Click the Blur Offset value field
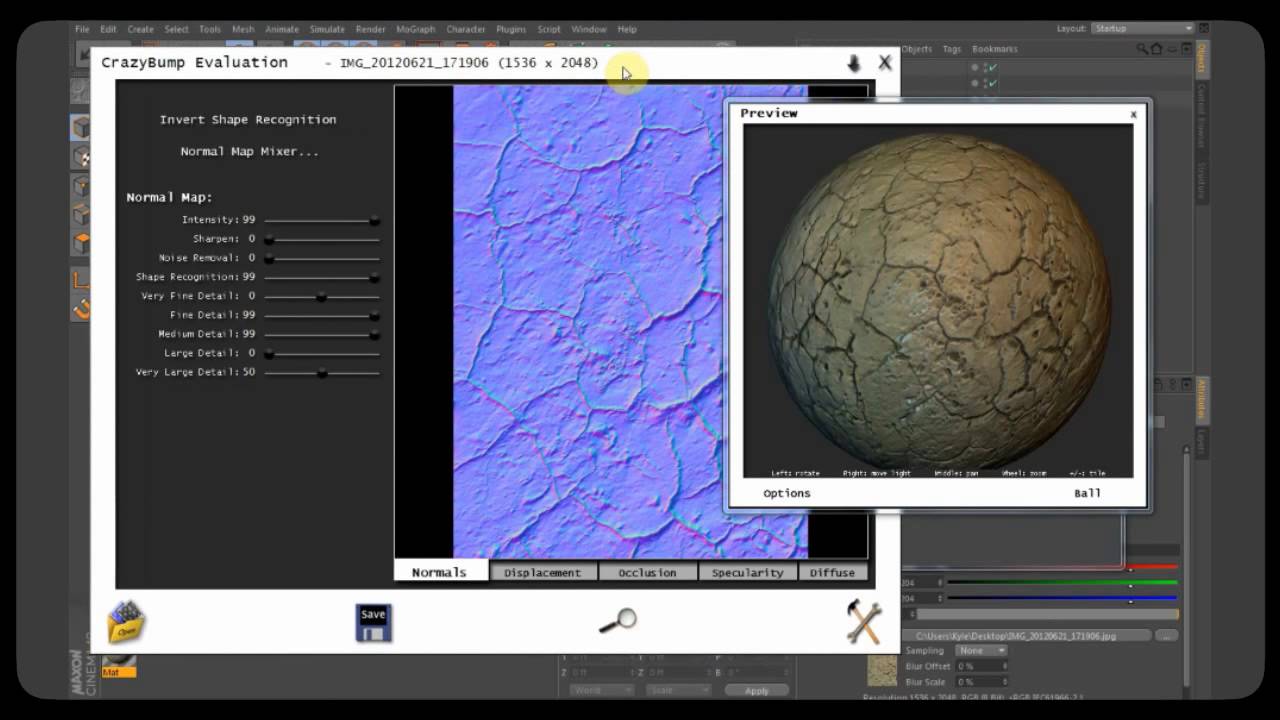The height and width of the screenshot is (720, 1280). point(982,666)
